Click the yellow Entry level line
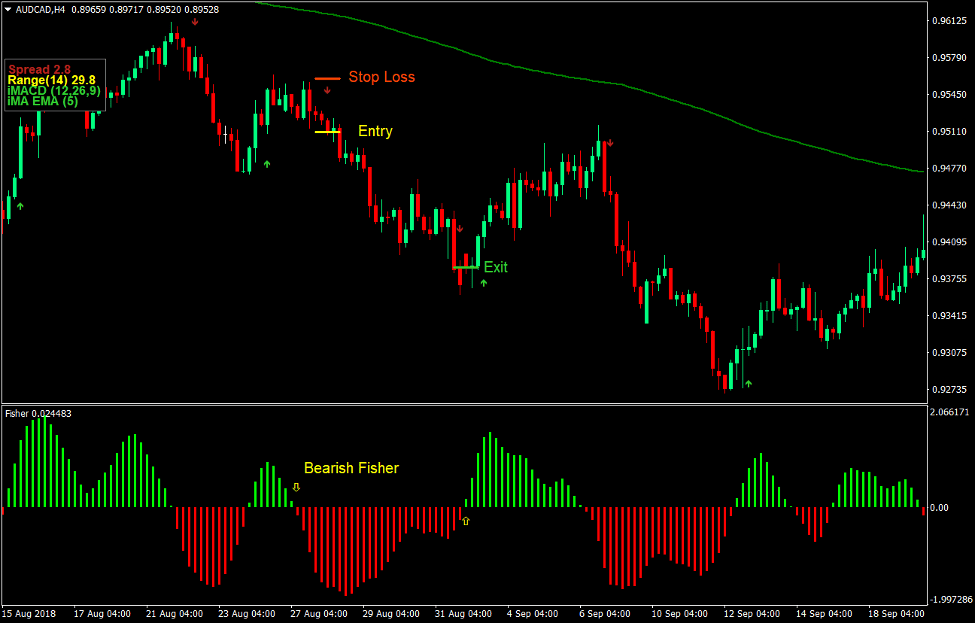This screenshot has height=625, width=977. 325,131
